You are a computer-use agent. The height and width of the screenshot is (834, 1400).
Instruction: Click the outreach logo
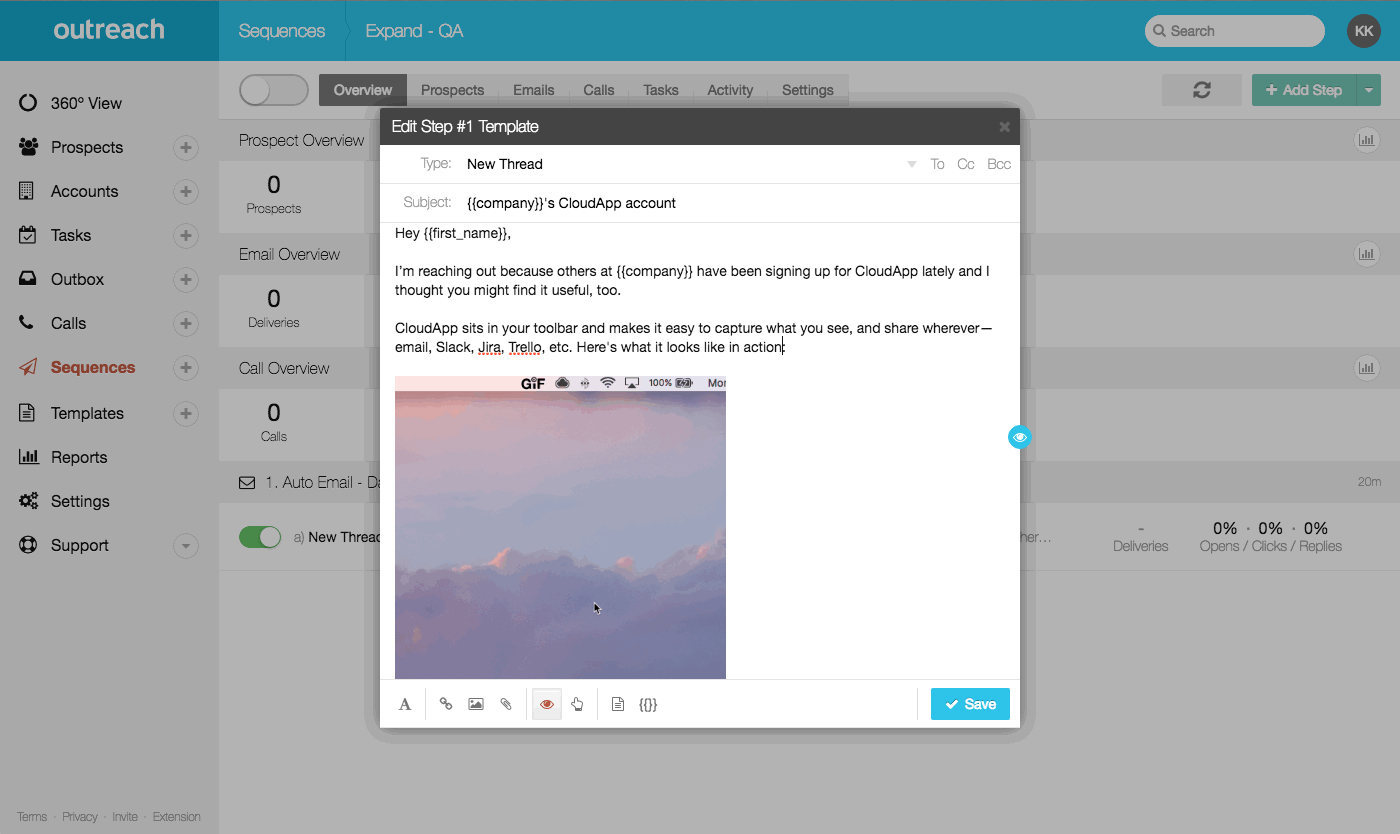pos(109,30)
